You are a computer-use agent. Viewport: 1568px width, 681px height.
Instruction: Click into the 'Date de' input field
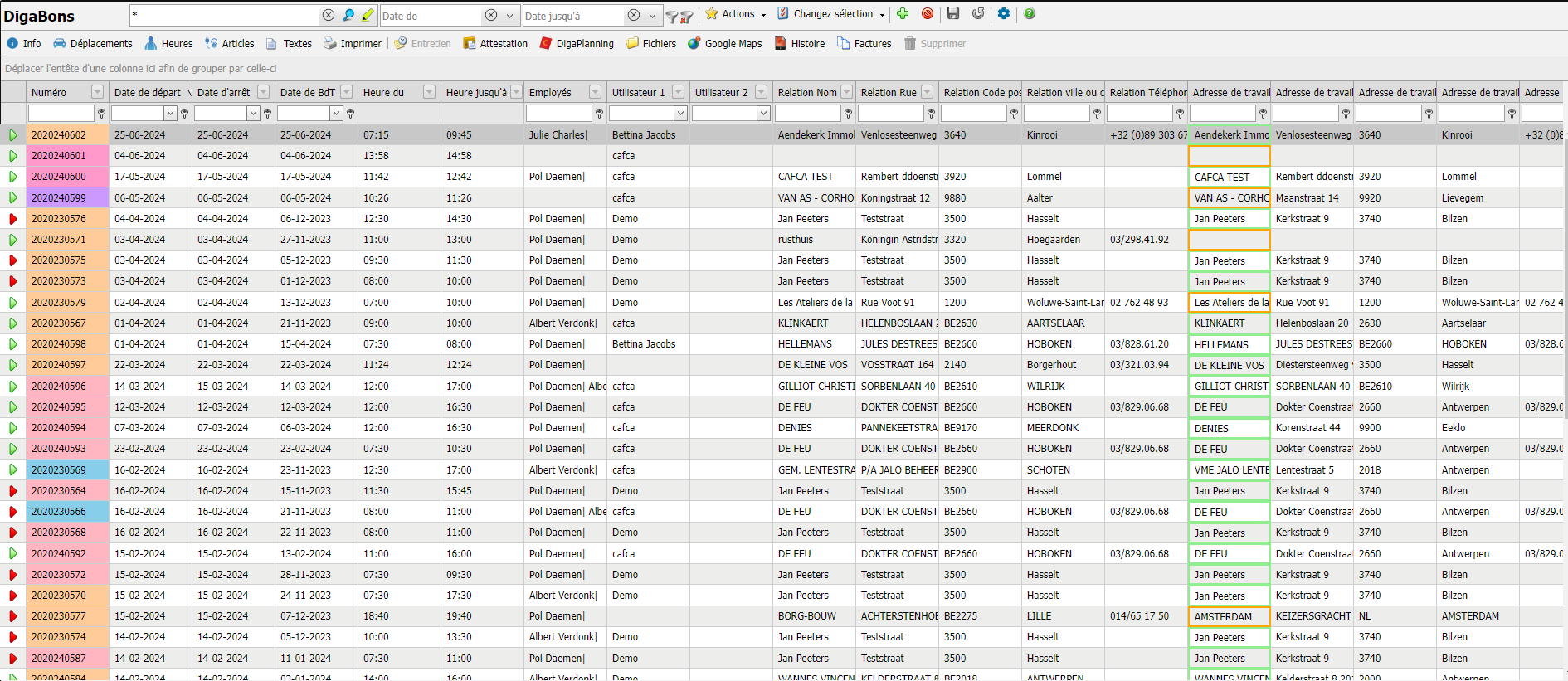431,16
